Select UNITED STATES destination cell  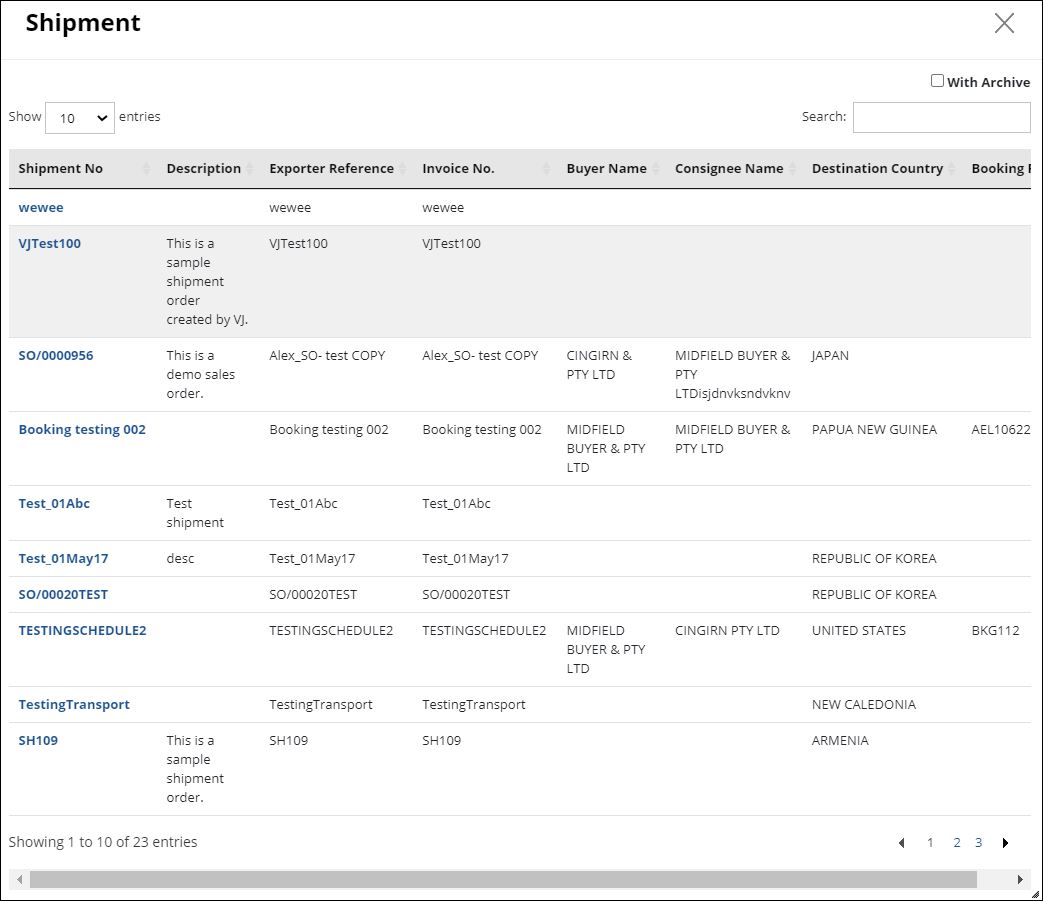coord(859,630)
